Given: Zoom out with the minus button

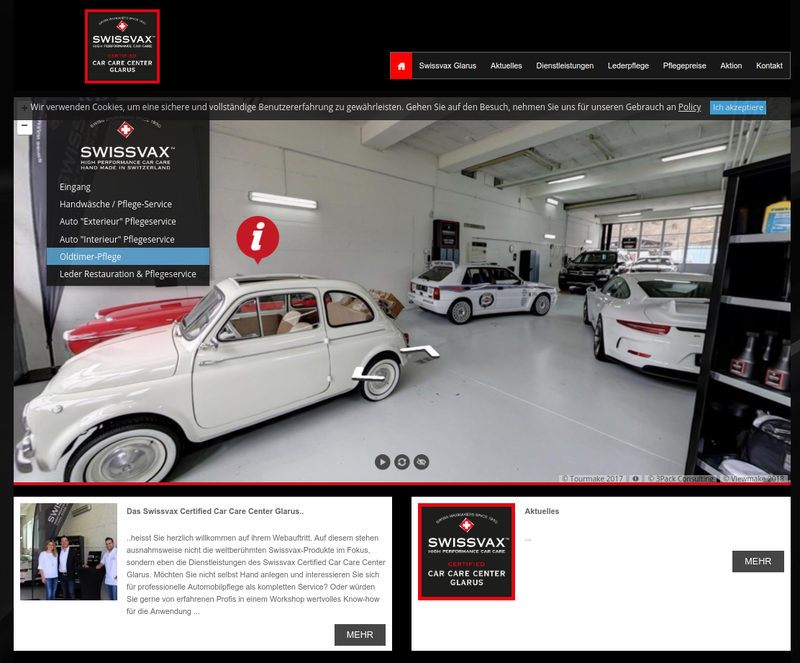Looking at the screenshot, I should click(x=24, y=126).
